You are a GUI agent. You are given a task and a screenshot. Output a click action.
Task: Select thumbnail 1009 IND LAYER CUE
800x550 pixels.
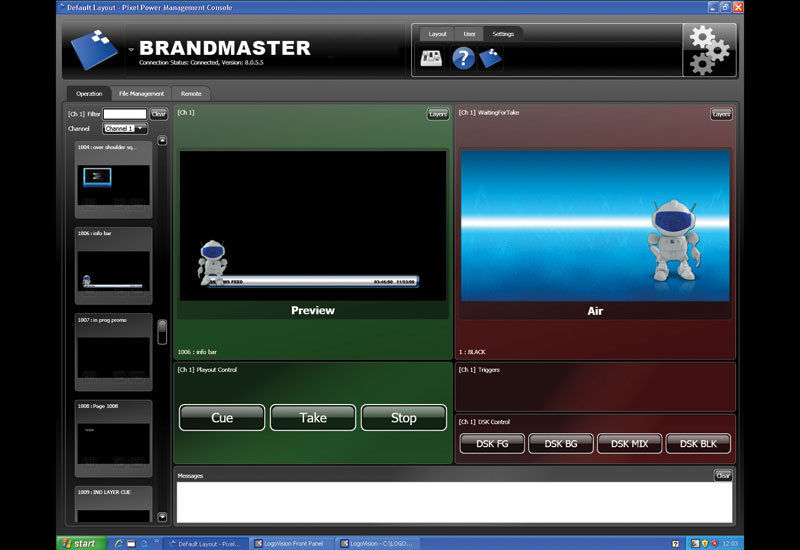113,504
